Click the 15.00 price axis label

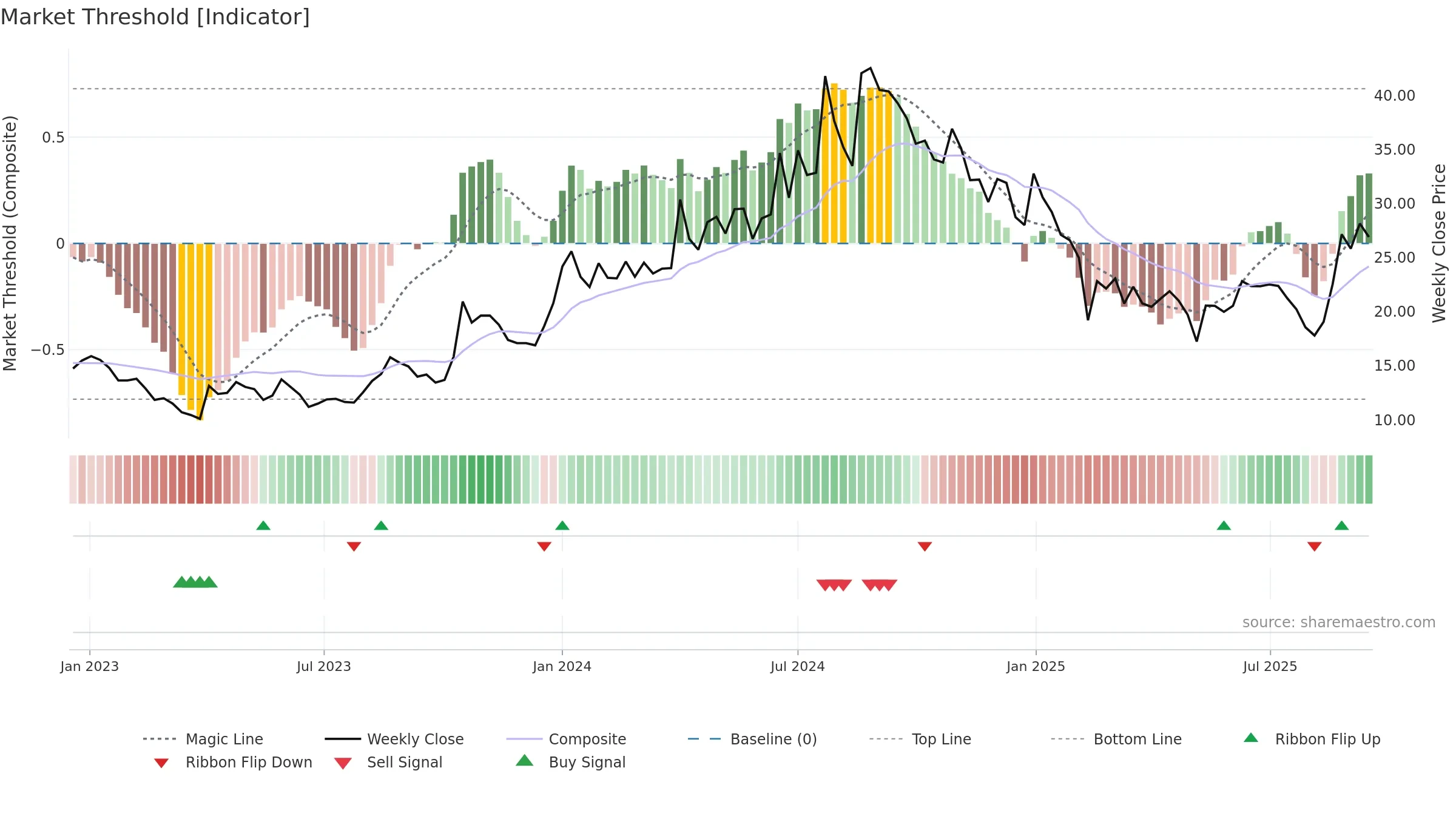[1395, 366]
